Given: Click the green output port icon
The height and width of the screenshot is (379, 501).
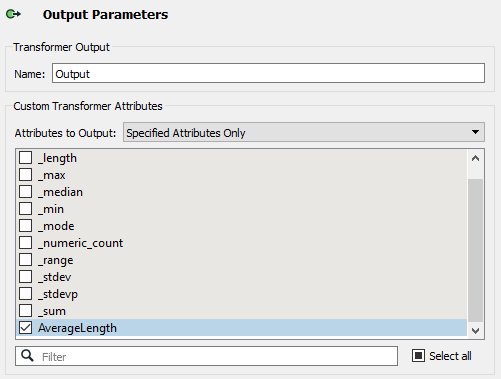Looking at the screenshot, I should 13,14.
